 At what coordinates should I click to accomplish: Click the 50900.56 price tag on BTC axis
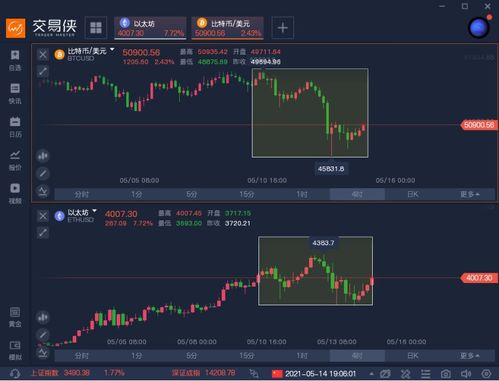pos(479,125)
